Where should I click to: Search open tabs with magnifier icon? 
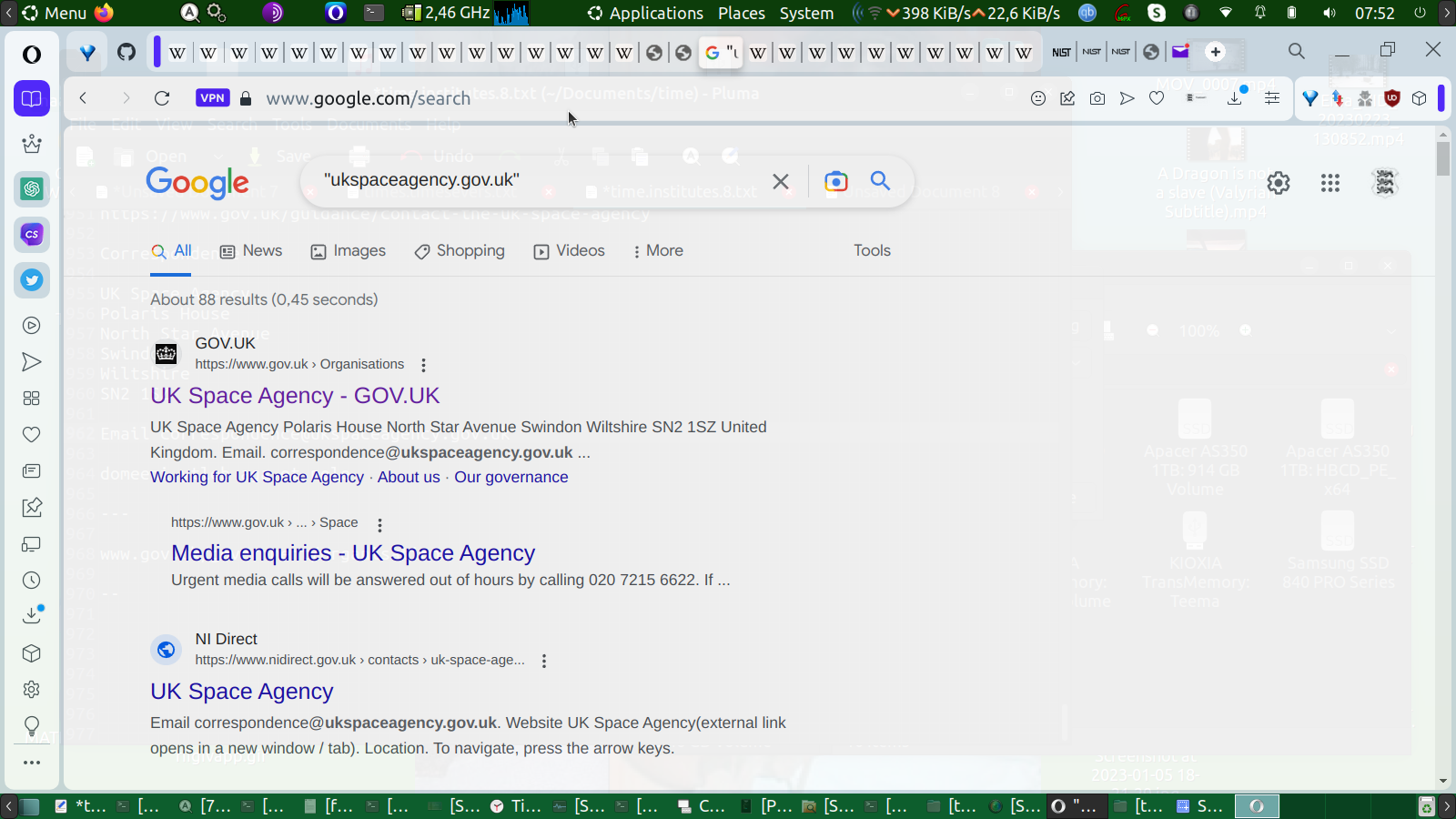pos(1297,51)
